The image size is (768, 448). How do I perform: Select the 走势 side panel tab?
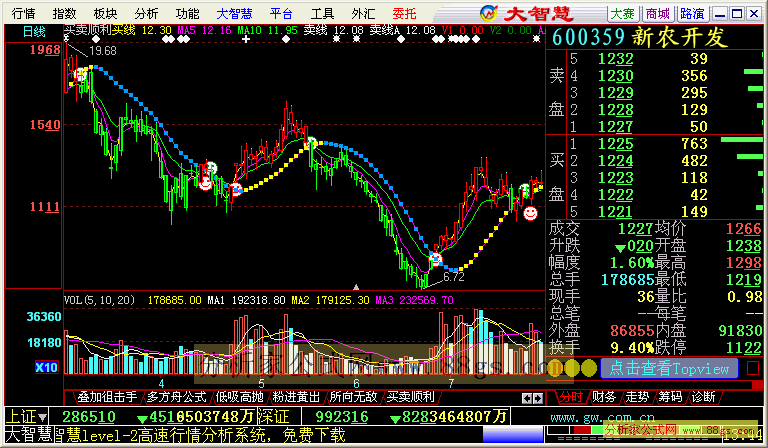click(x=637, y=397)
